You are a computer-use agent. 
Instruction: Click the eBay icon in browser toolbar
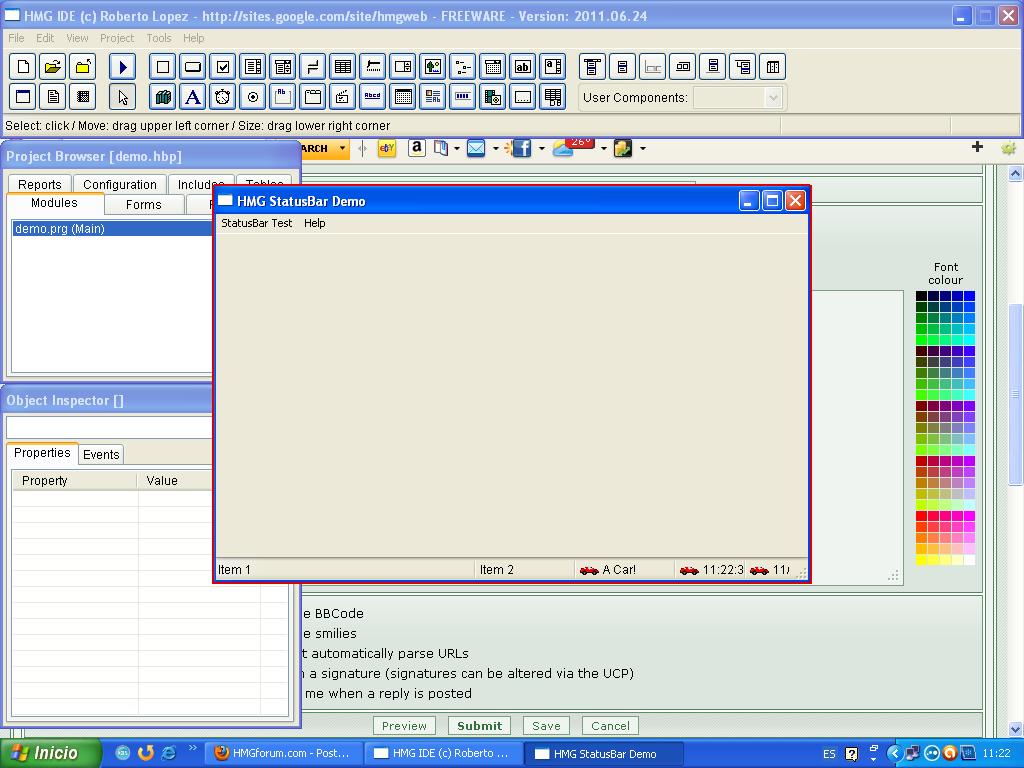[x=387, y=148]
